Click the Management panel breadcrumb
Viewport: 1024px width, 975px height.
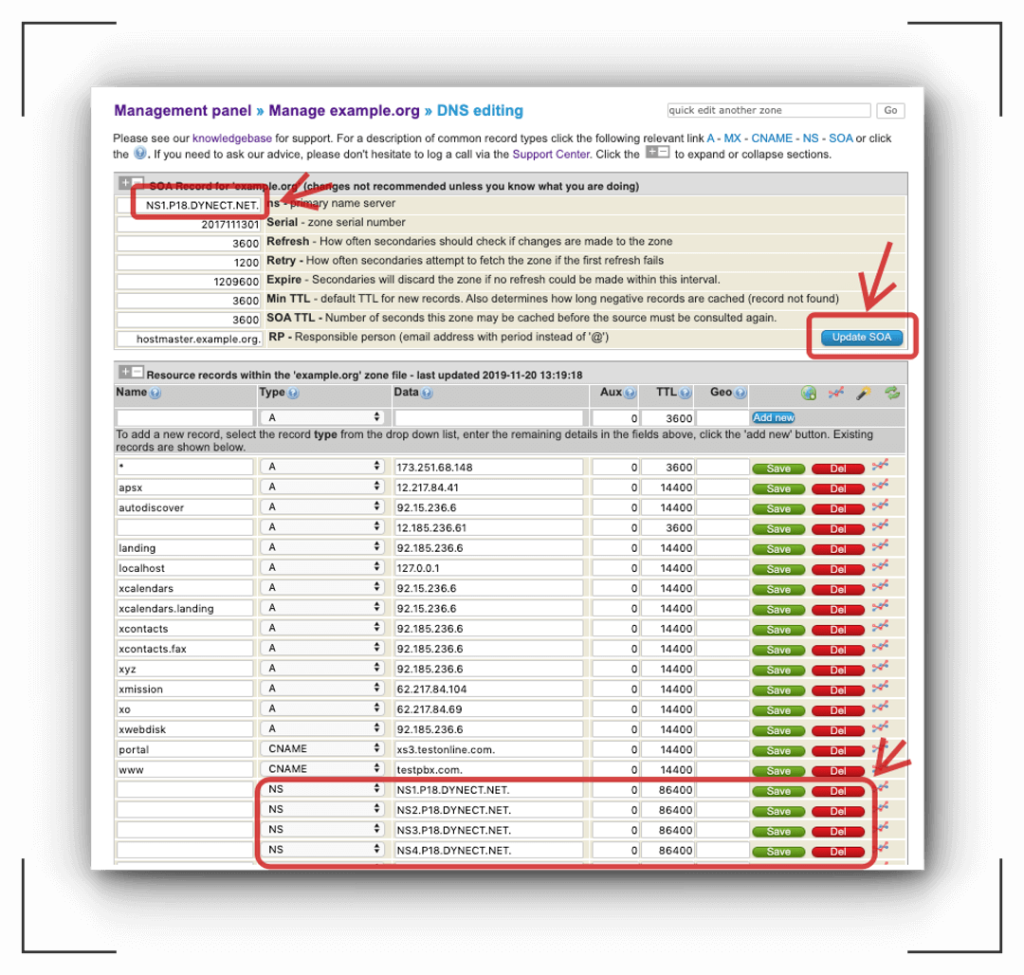[183, 110]
